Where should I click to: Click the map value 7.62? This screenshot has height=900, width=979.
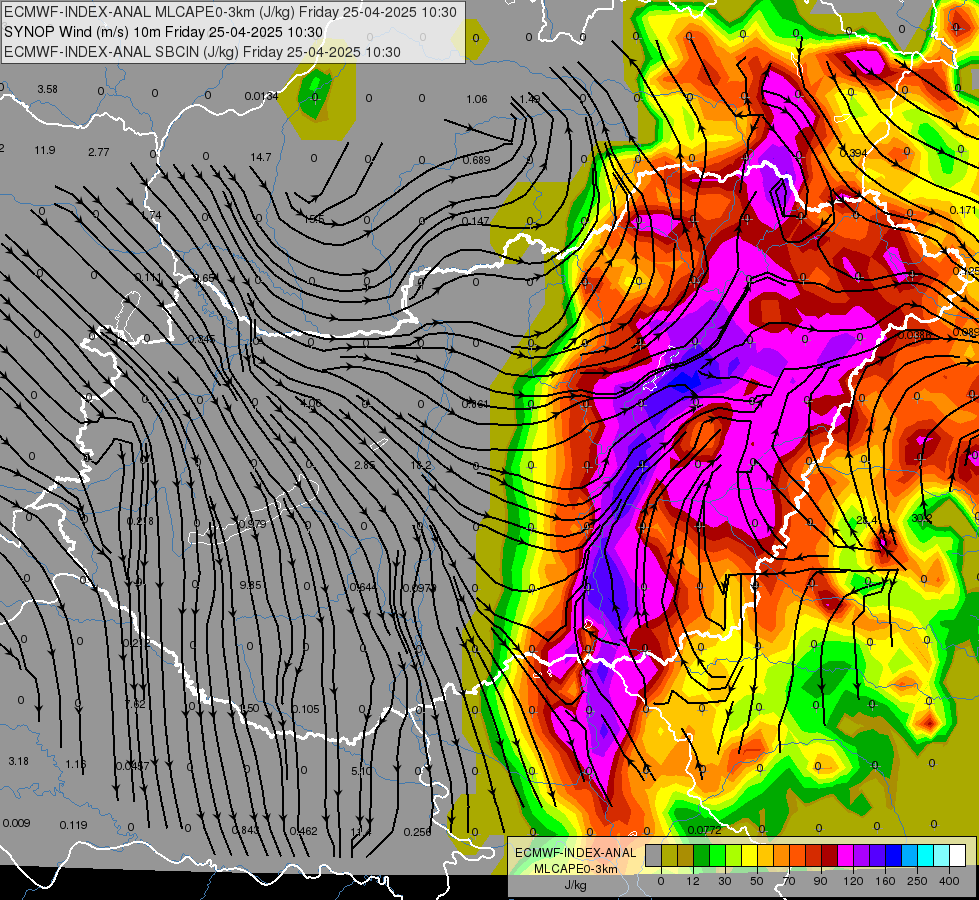(x=135, y=705)
